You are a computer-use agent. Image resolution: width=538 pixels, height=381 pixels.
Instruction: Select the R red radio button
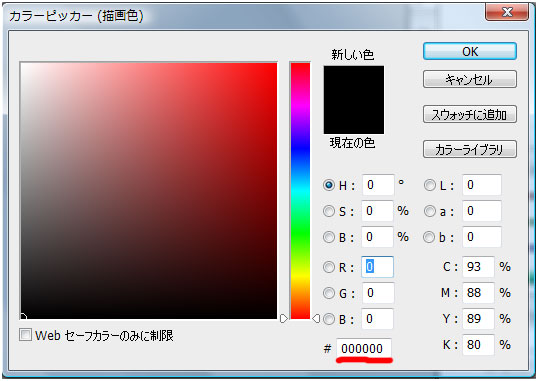coord(329,267)
